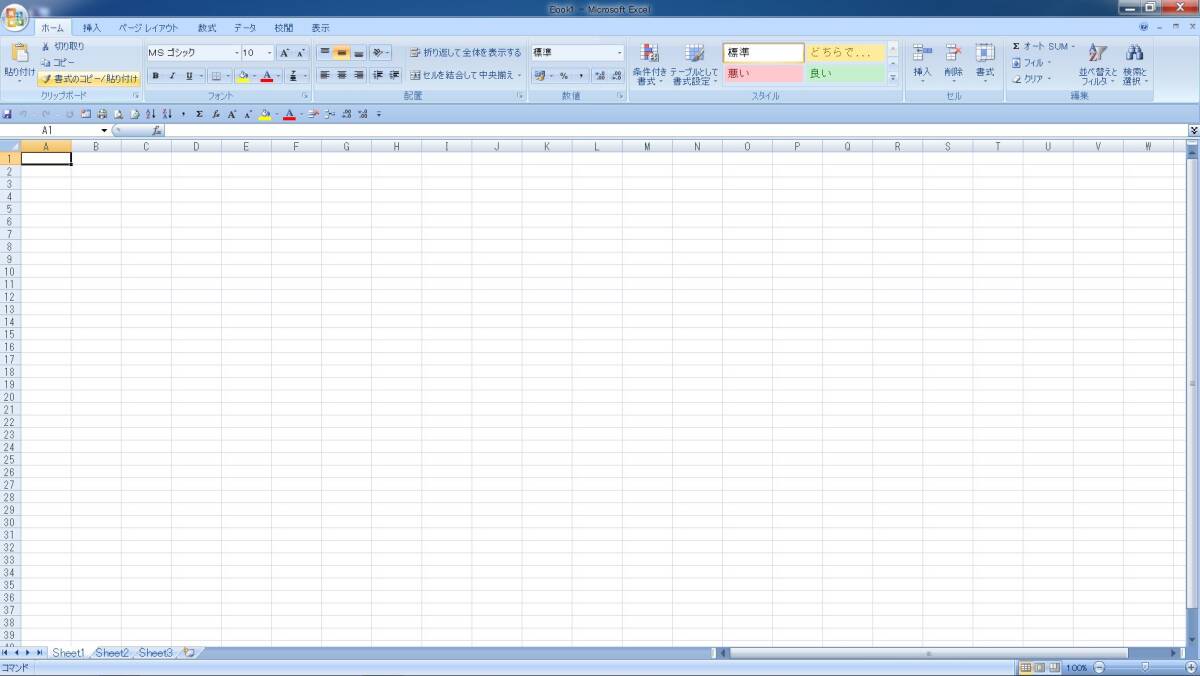The height and width of the screenshot is (676, 1200).
Task: Switch to Page Layout view in status bar
Action: [x=1040, y=667]
